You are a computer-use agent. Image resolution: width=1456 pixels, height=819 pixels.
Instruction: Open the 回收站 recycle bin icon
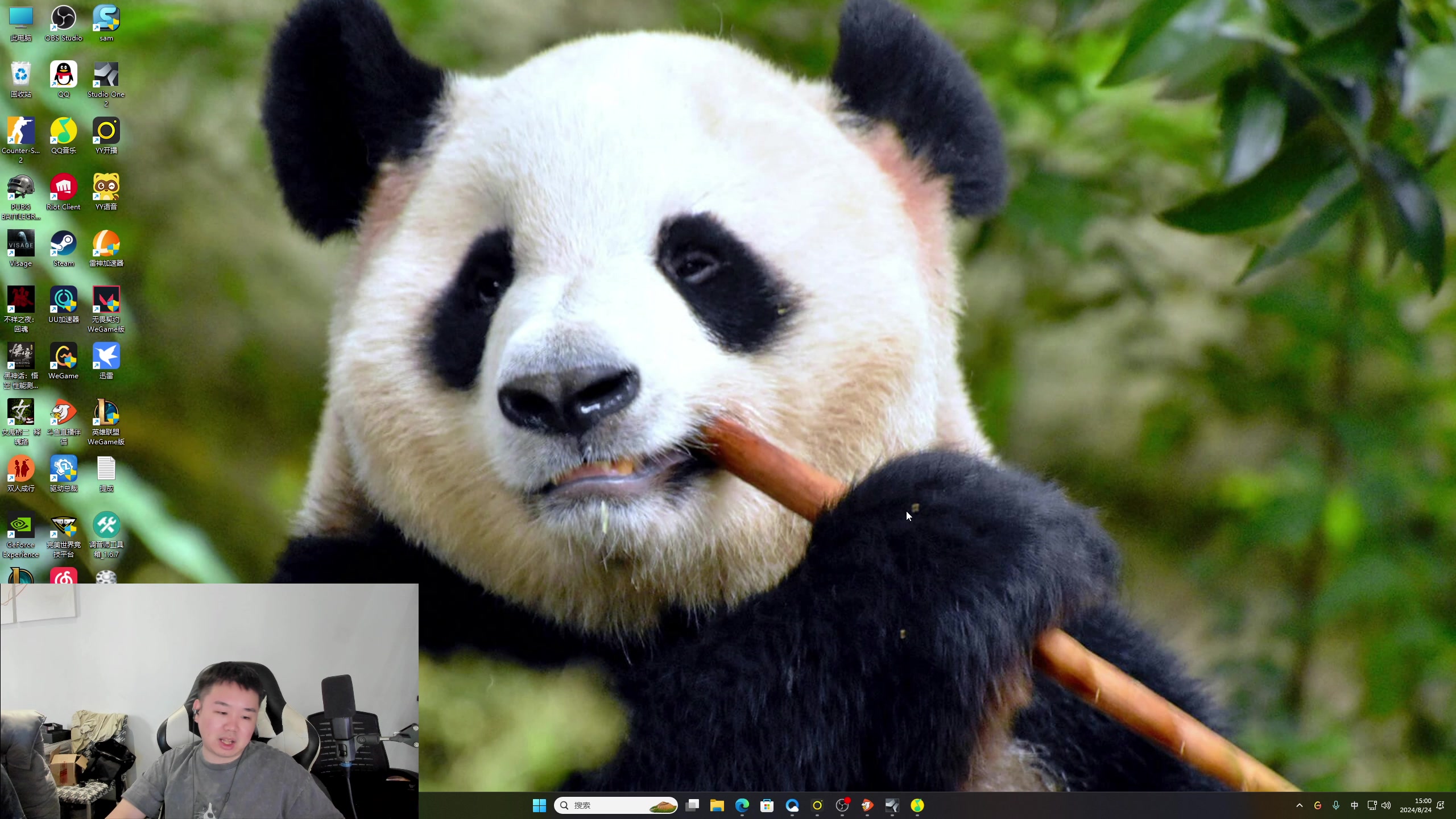pos(21,80)
